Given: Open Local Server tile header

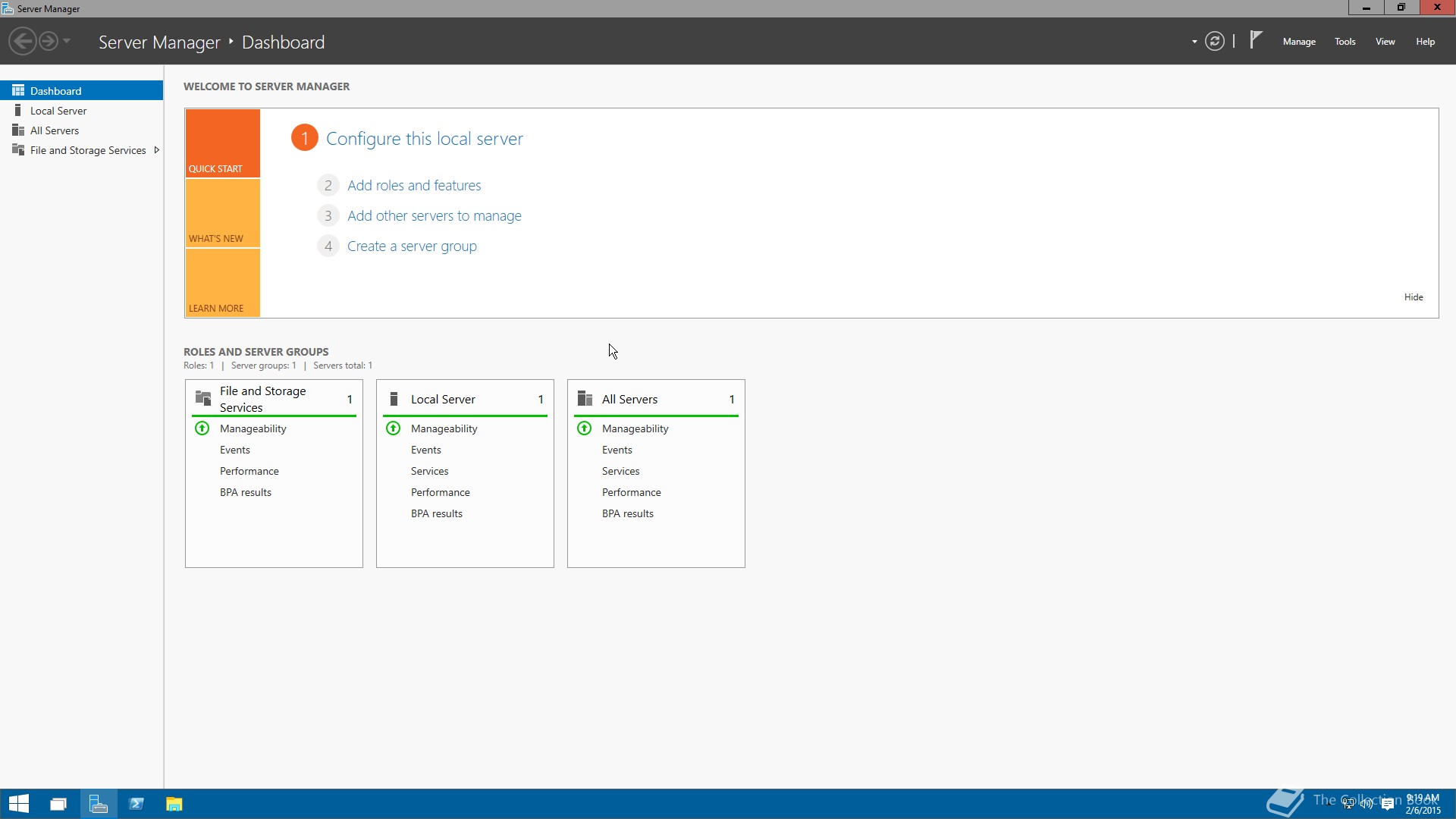Looking at the screenshot, I should 465,399.
